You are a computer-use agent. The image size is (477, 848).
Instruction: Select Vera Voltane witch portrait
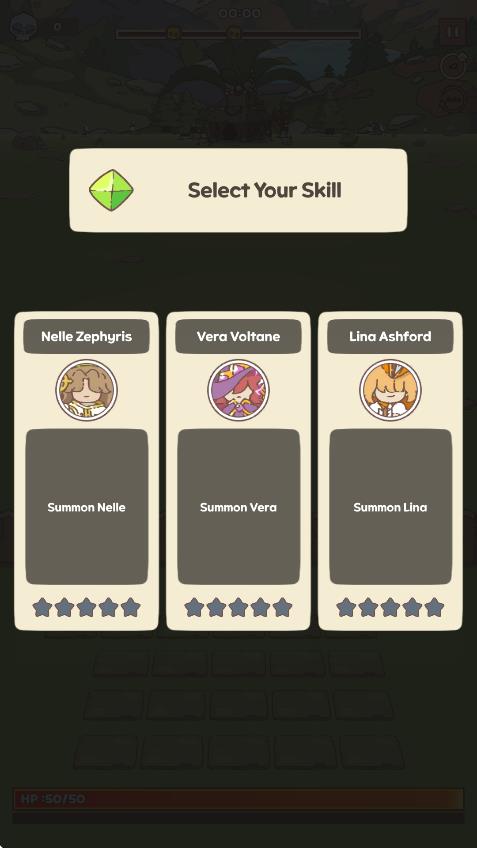click(238, 390)
